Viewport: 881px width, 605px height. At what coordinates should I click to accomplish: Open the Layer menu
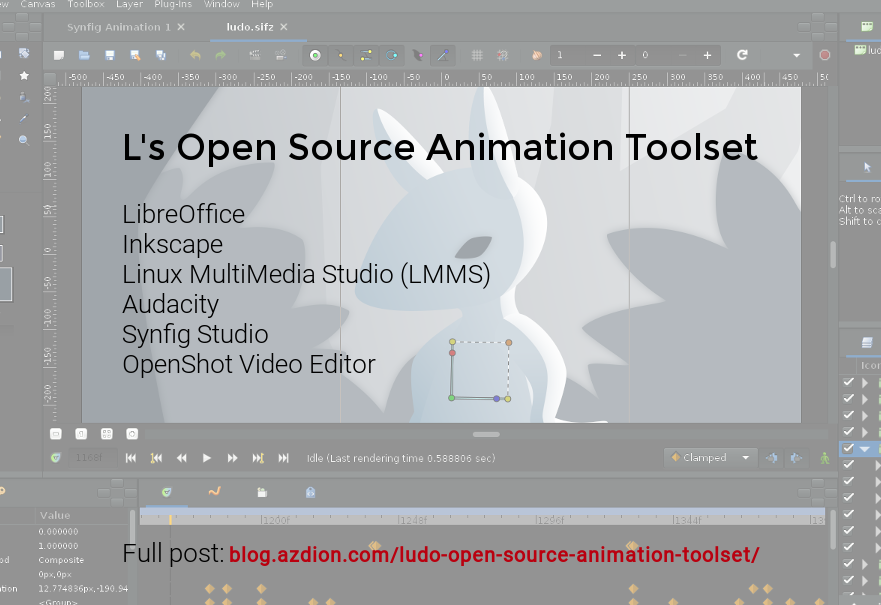click(x=129, y=4)
